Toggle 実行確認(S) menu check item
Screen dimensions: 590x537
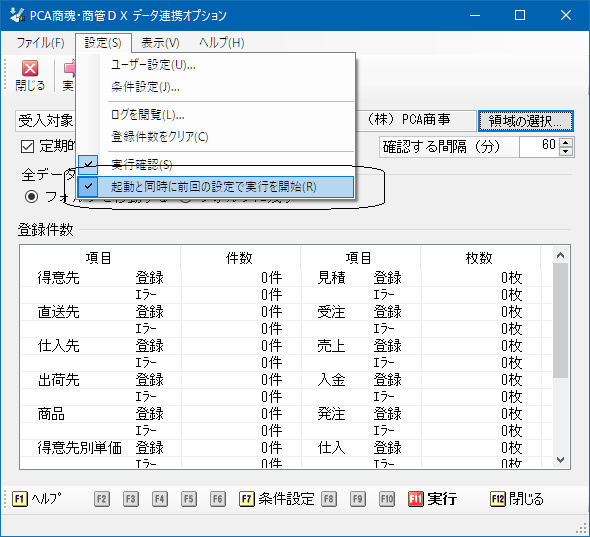215,165
